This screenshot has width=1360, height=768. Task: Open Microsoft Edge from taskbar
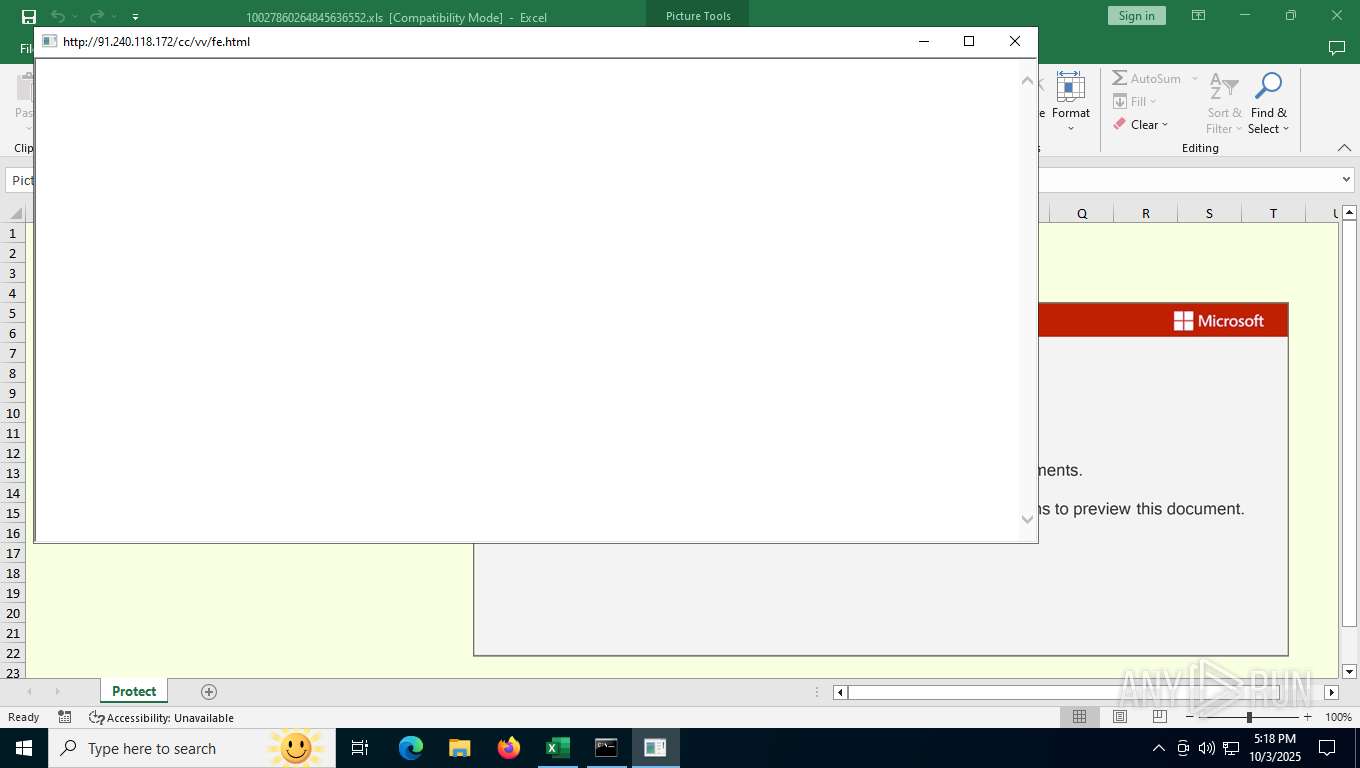pyautogui.click(x=411, y=748)
